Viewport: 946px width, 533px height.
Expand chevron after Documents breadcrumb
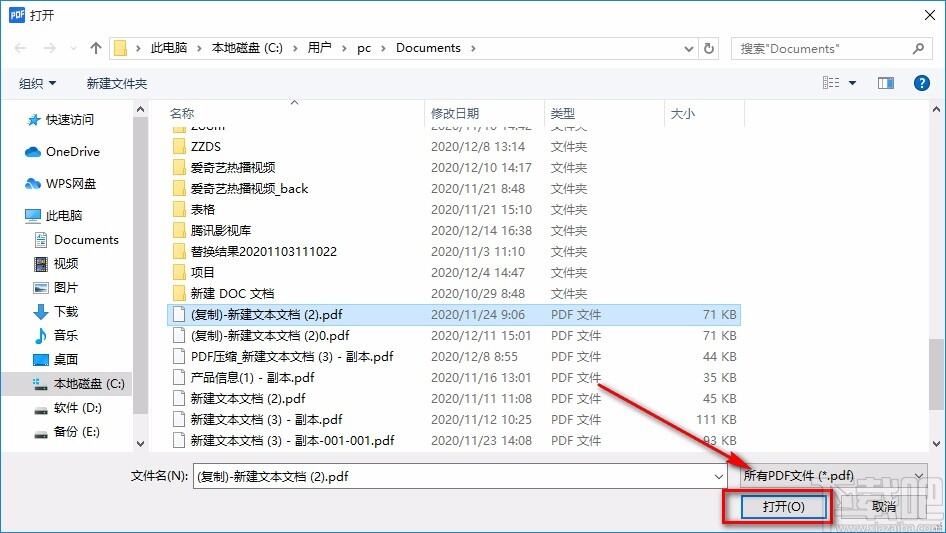point(473,48)
